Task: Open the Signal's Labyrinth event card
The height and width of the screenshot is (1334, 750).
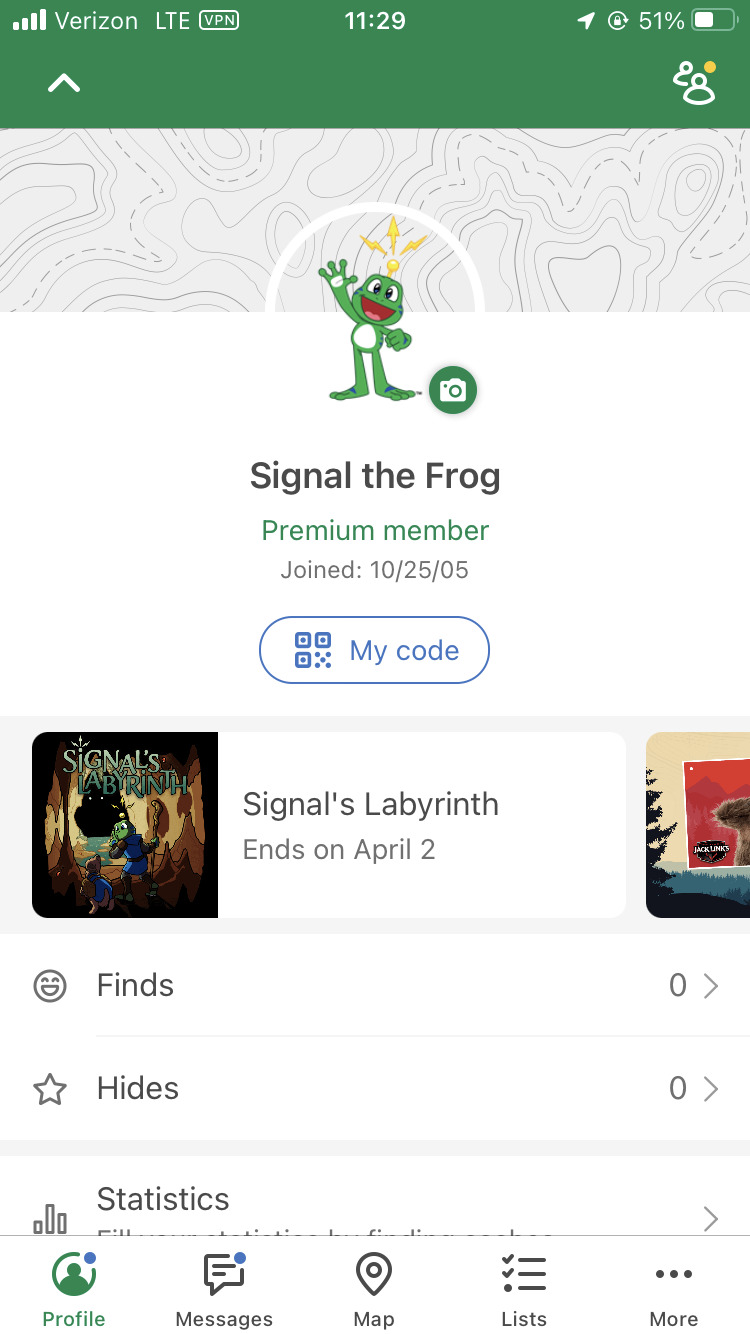Action: pos(420,825)
